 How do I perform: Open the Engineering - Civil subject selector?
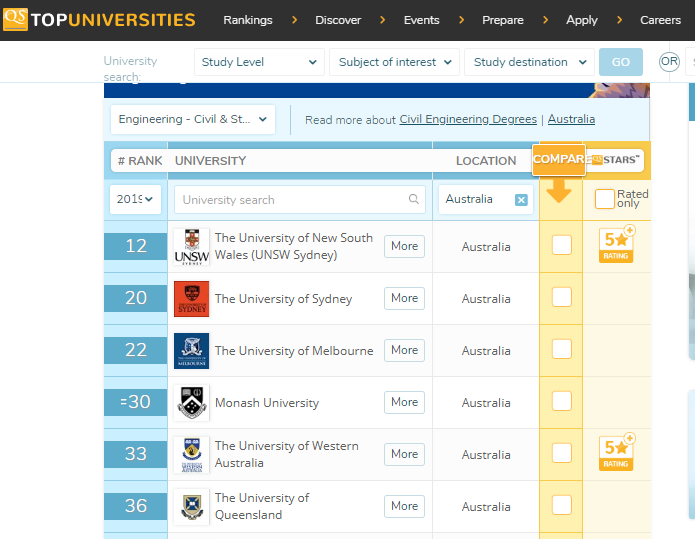(193, 119)
